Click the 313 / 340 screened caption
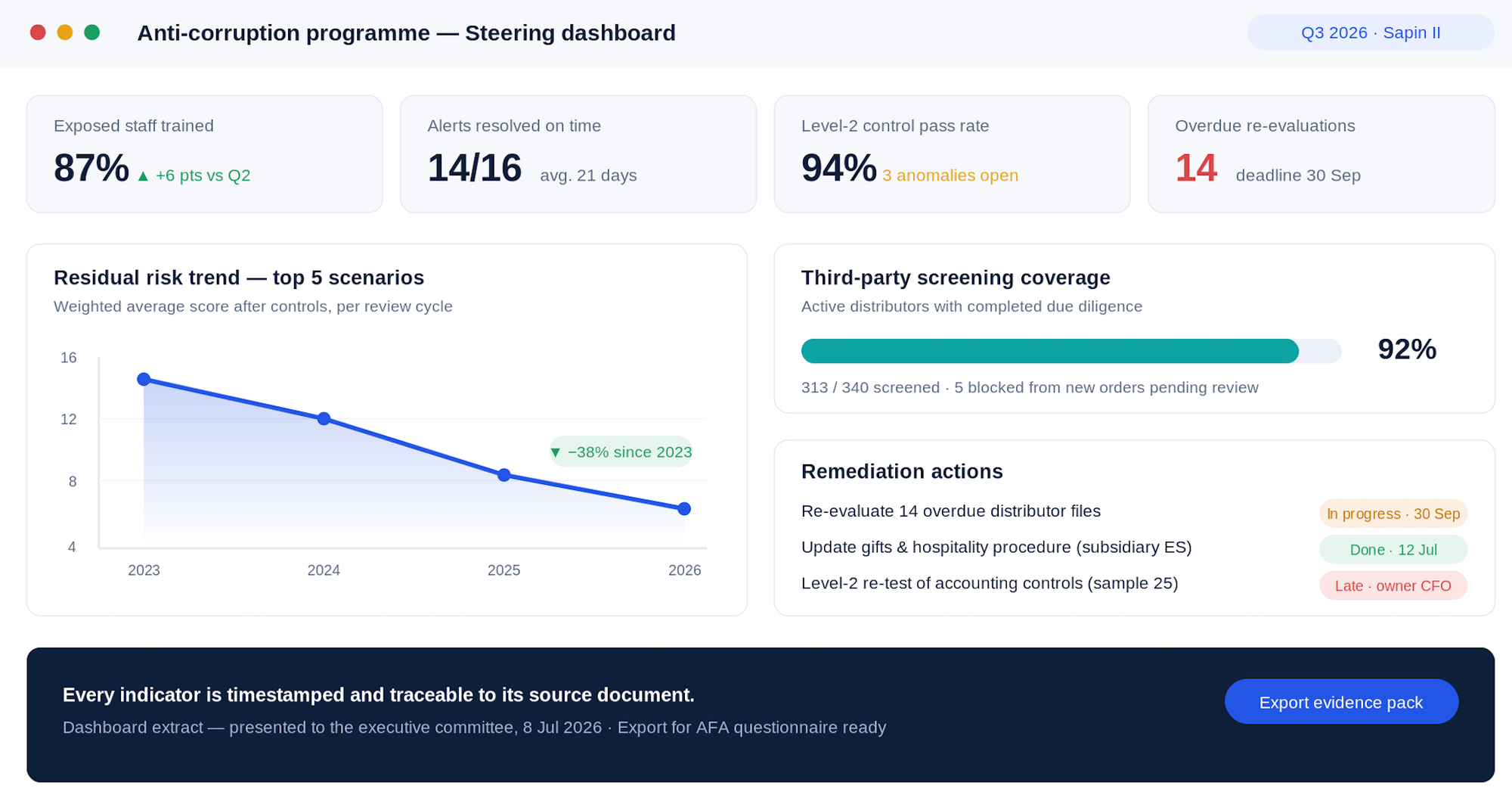 (x=1030, y=387)
